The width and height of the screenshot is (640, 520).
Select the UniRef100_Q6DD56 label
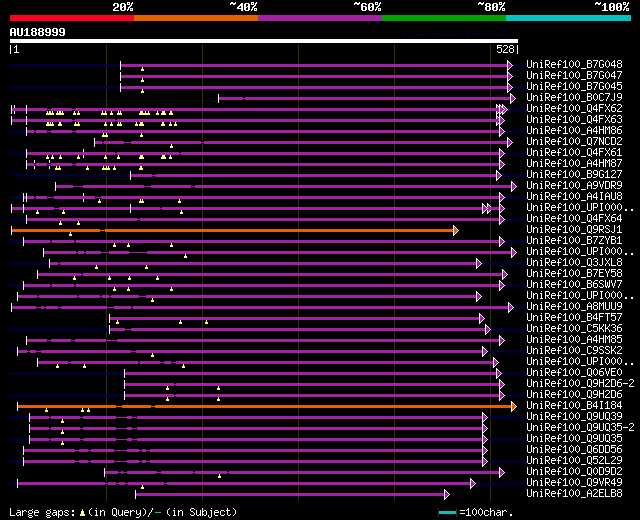[x=574, y=450]
